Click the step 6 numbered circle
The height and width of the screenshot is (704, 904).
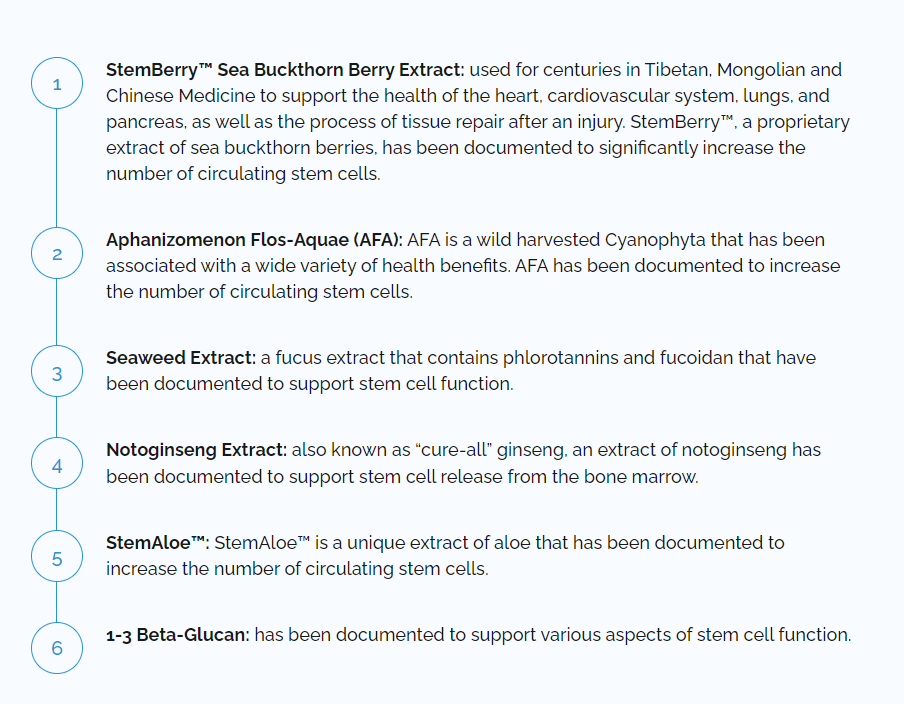(x=57, y=648)
